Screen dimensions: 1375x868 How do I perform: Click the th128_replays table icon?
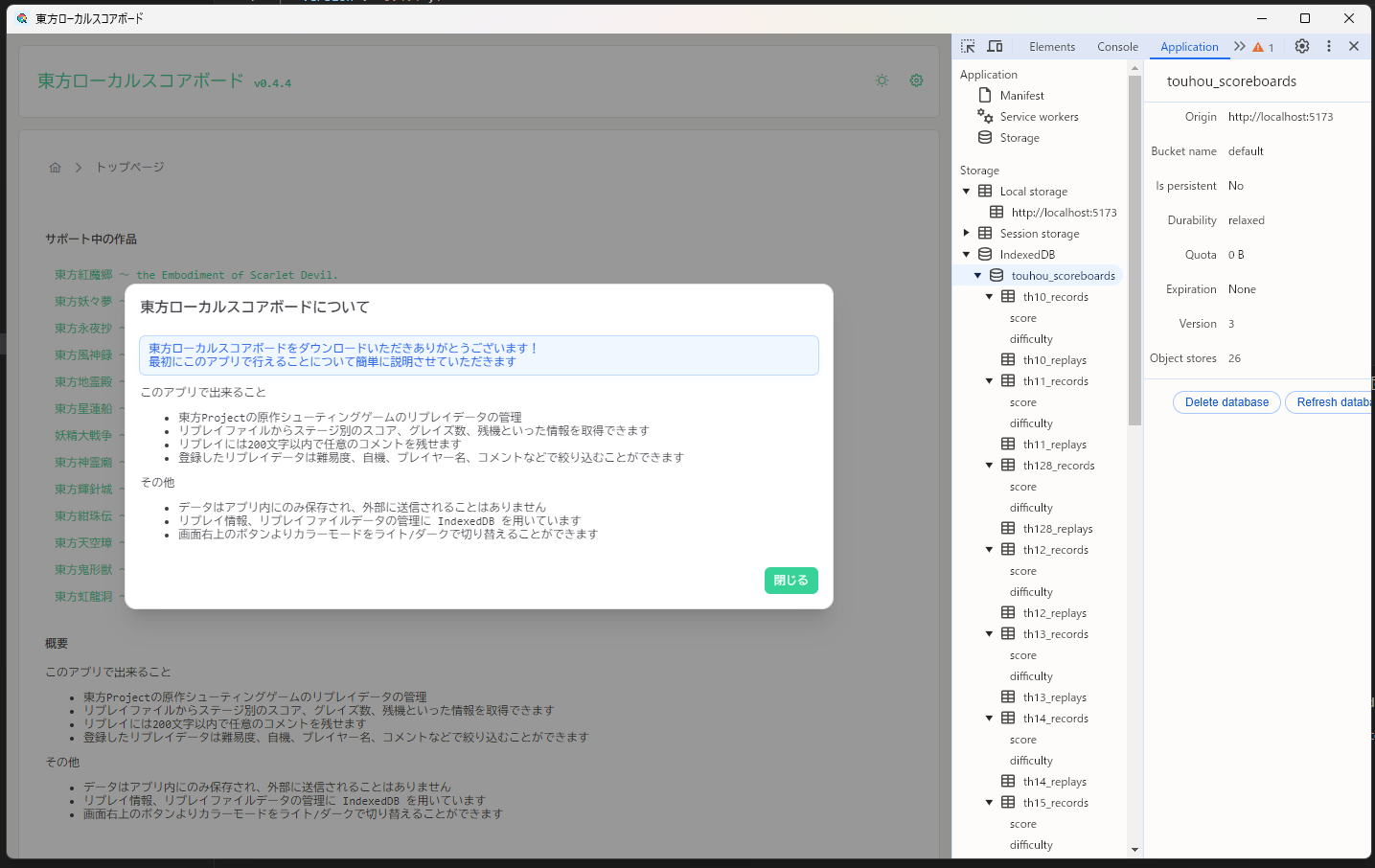pos(1008,528)
